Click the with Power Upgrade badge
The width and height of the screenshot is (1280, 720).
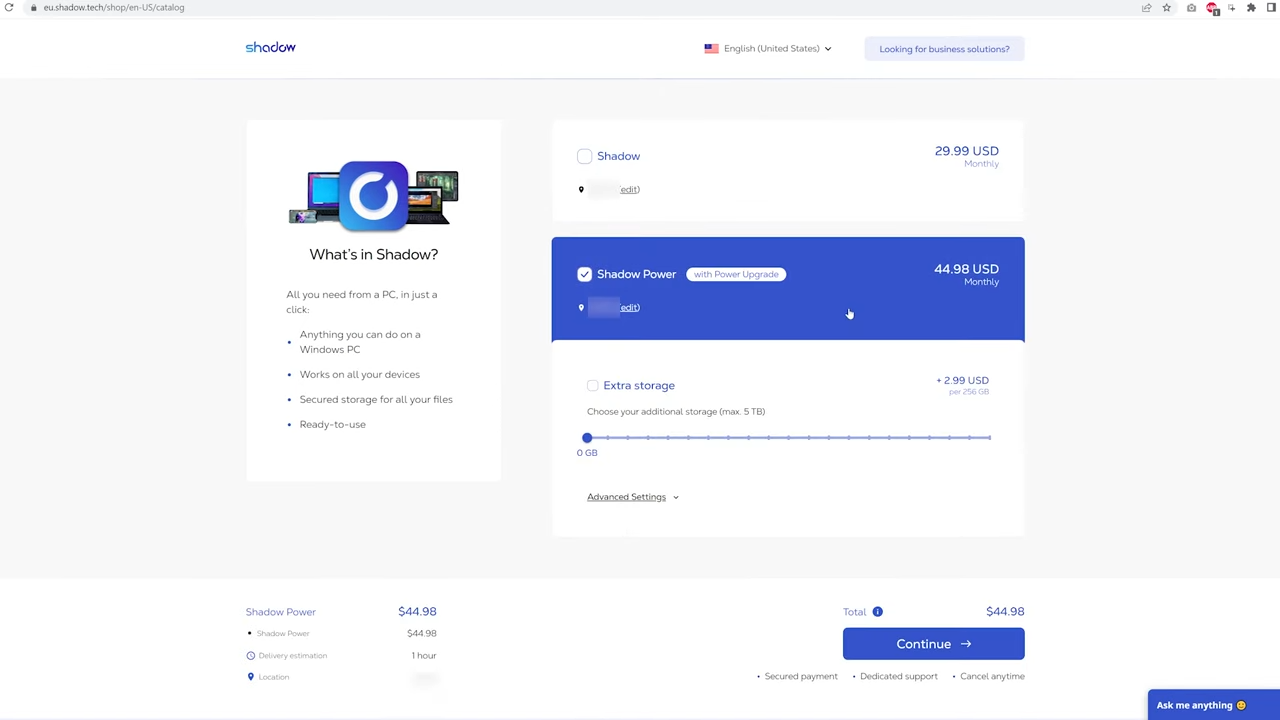(736, 274)
